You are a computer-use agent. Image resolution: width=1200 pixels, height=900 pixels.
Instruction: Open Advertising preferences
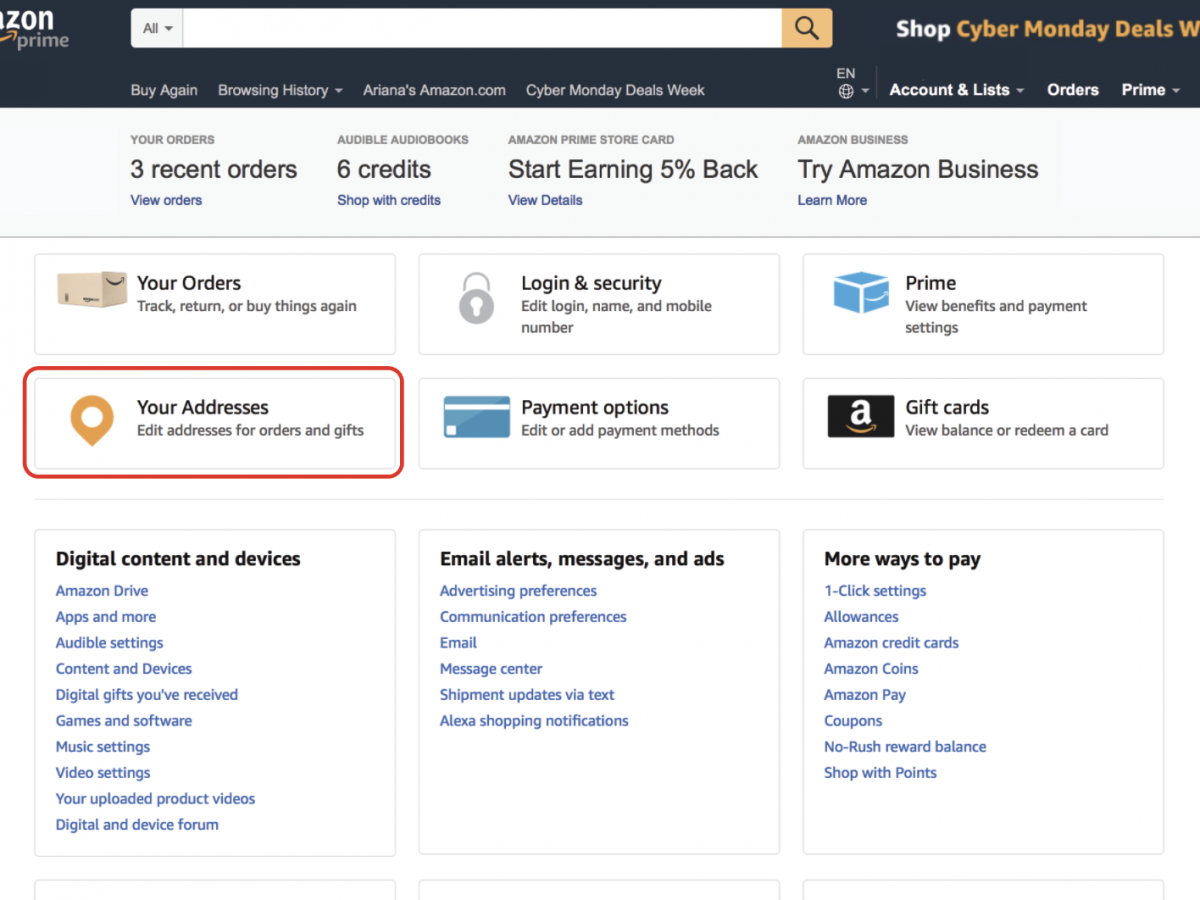[x=518, y=591]
